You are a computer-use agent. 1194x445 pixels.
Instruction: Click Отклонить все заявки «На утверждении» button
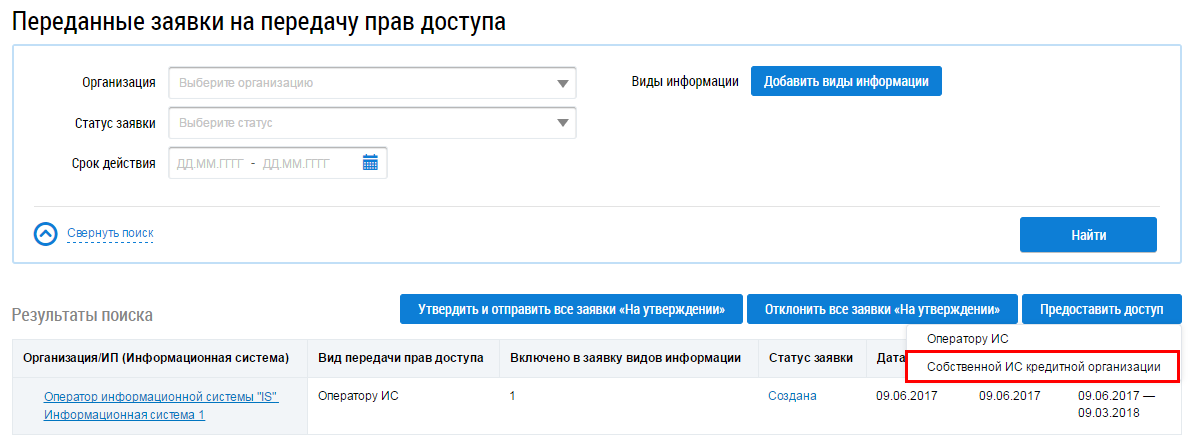click(x=881, y=309)
